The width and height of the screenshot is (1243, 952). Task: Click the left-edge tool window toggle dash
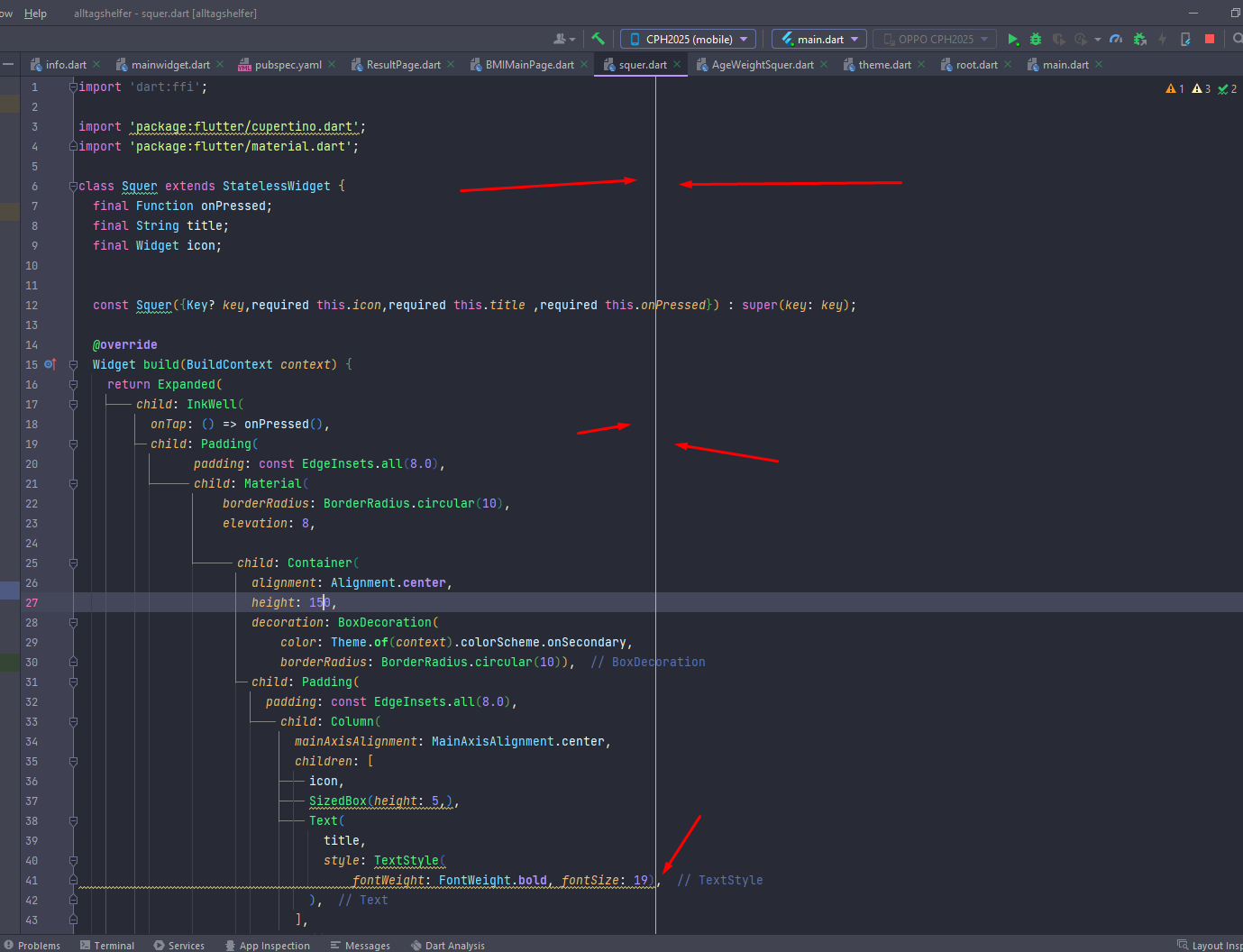8,64
